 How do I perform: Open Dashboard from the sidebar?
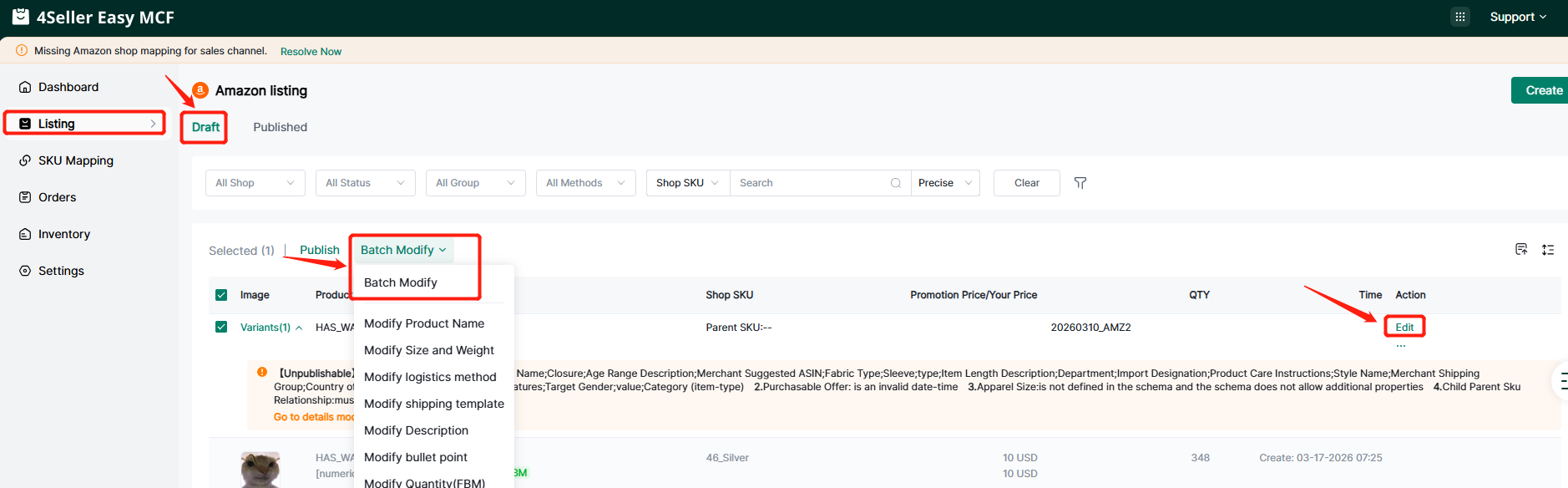point(68,87)
